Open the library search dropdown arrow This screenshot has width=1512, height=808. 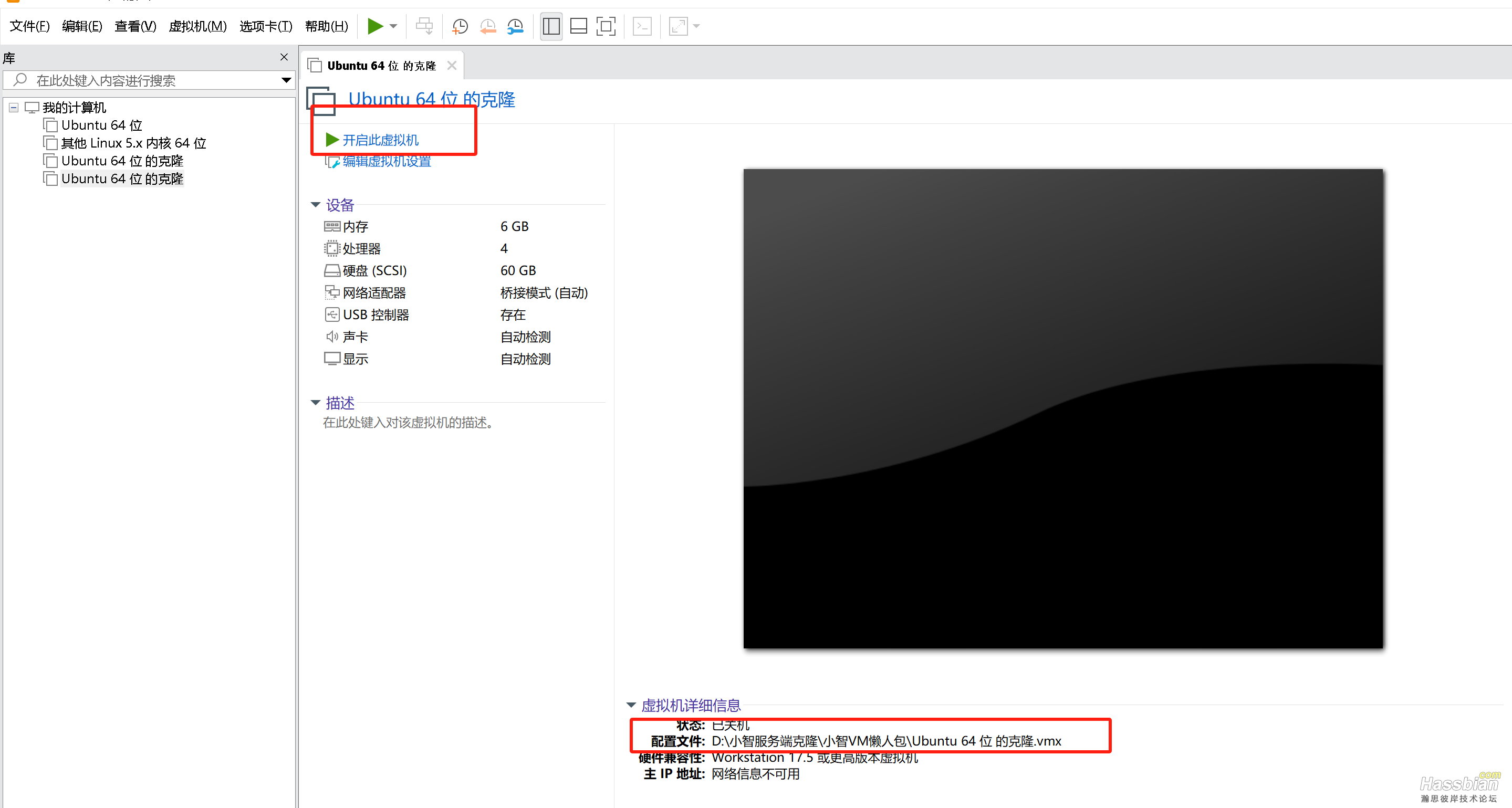tap(286, 80)
